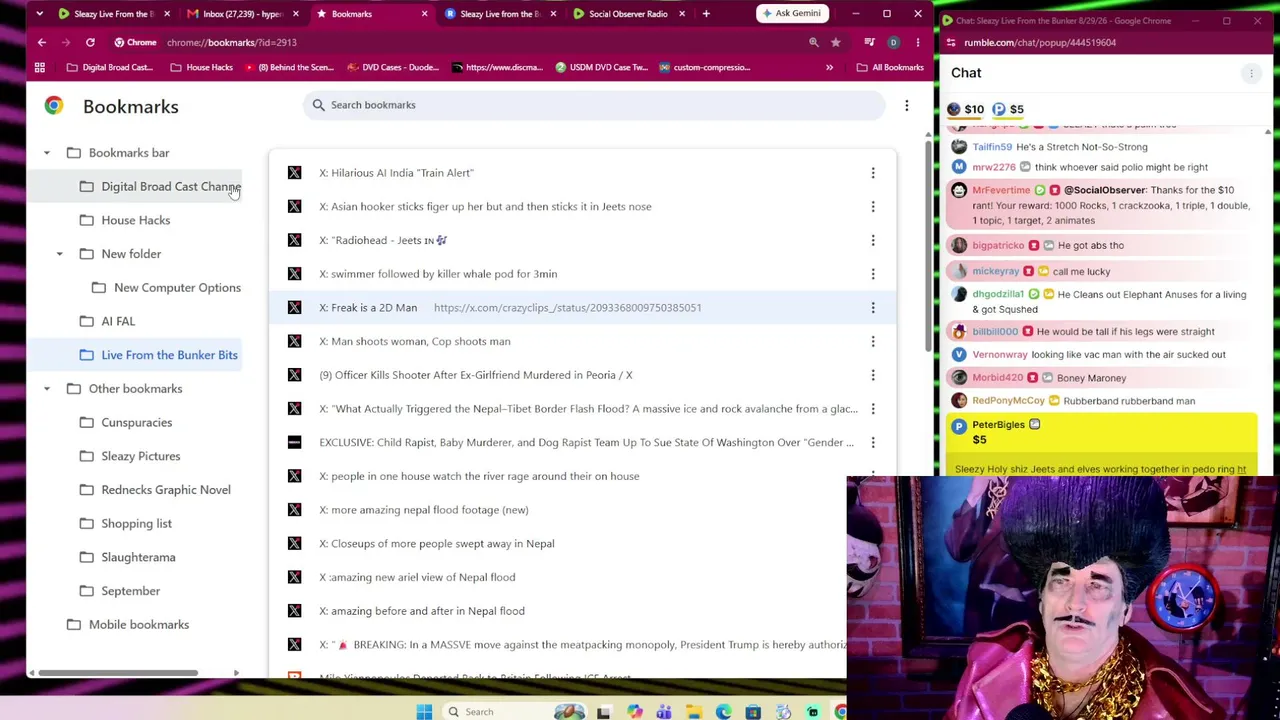
Task: Open the bookmark manager's organize menu
Action: tap(906, 105)
